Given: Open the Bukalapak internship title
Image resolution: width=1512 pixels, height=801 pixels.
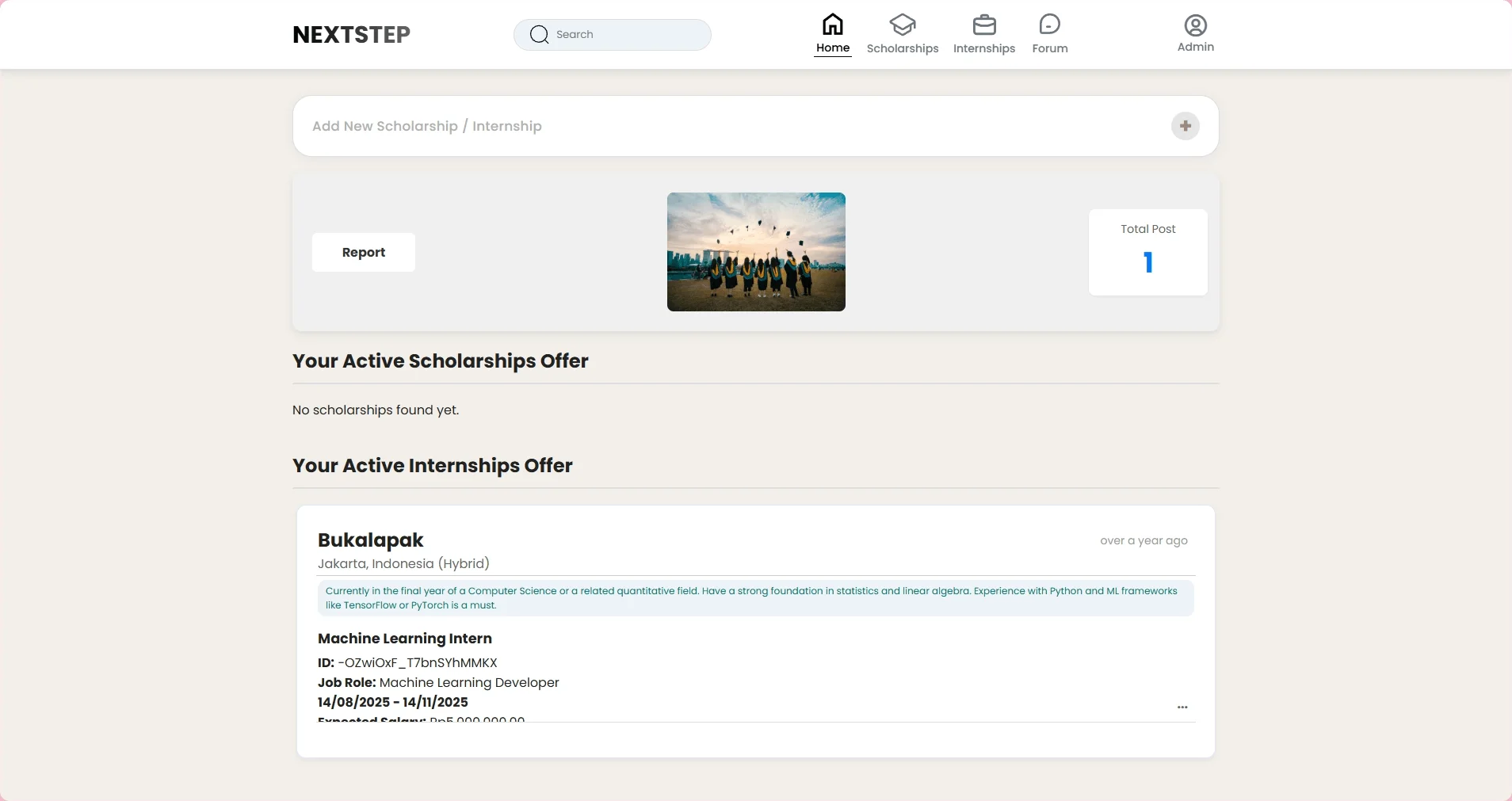Looking at the screenshot, I should (371, 540).
